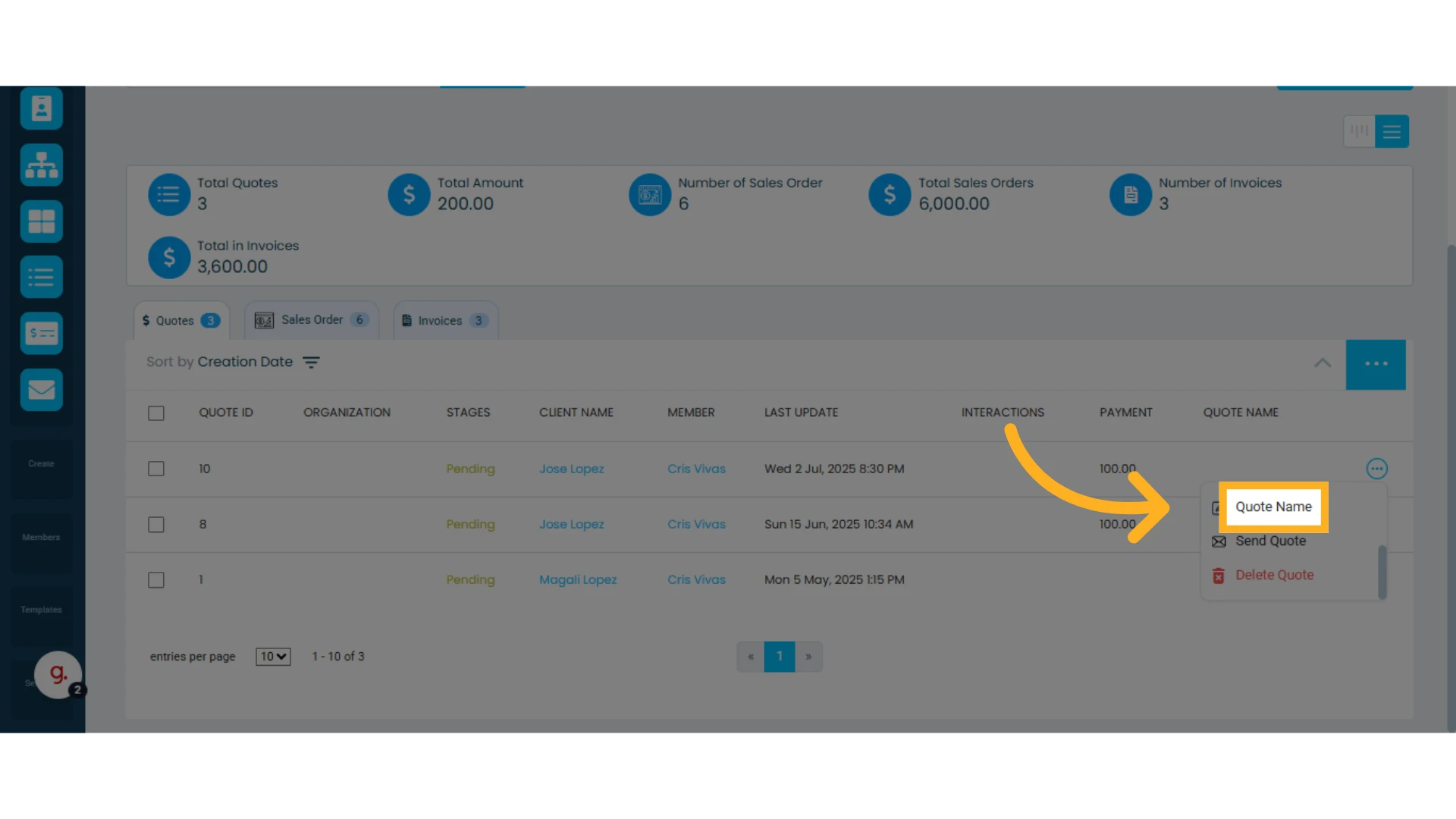Go to page 1 in pagination
The height and width of the screenshot is (819, 1456).
(780, 657)
